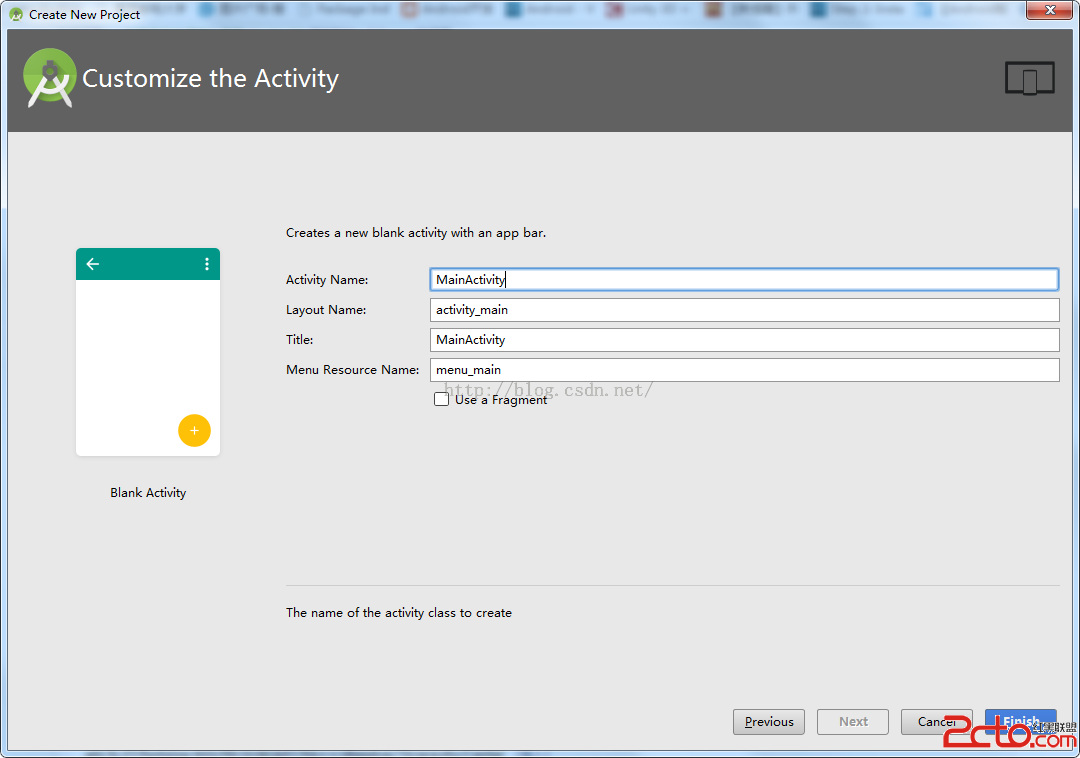Image resolution: width=1080 pixels, height=758 pixels.
Task: Click the Blank Activity caption label
Action: click(x=148, y=493)
